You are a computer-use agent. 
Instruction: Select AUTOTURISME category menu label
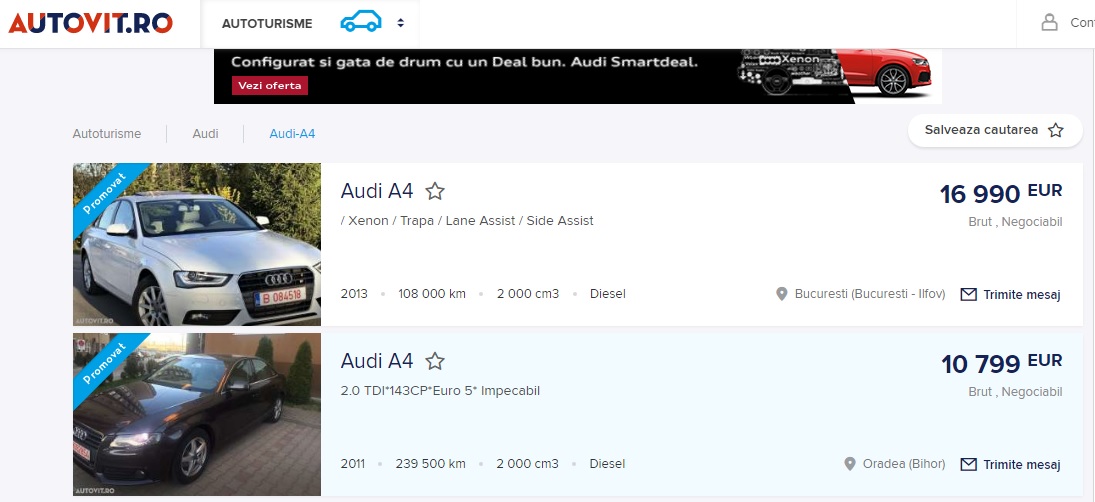(x=267, y=23)
